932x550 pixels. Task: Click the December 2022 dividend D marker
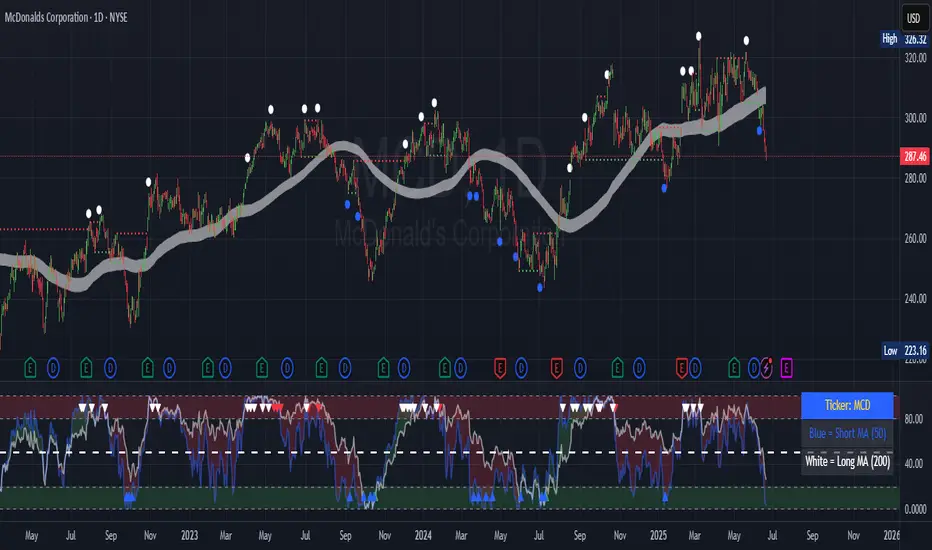(169, 369)
